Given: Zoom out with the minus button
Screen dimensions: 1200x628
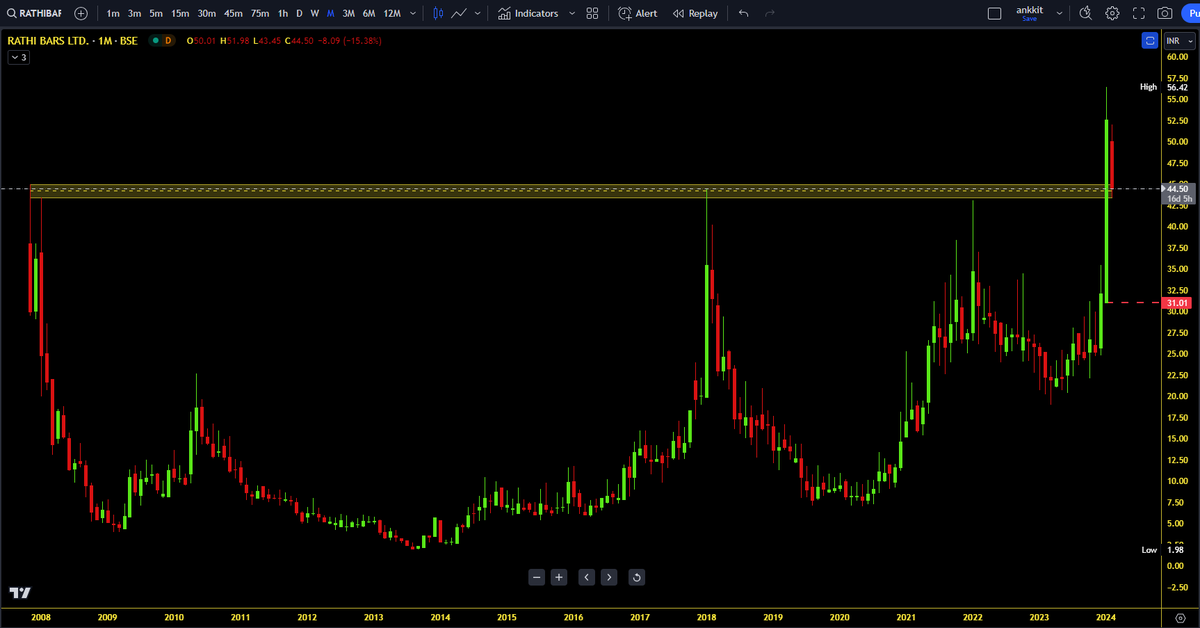Looking at the screenshot, I should [x=537, y=577].
